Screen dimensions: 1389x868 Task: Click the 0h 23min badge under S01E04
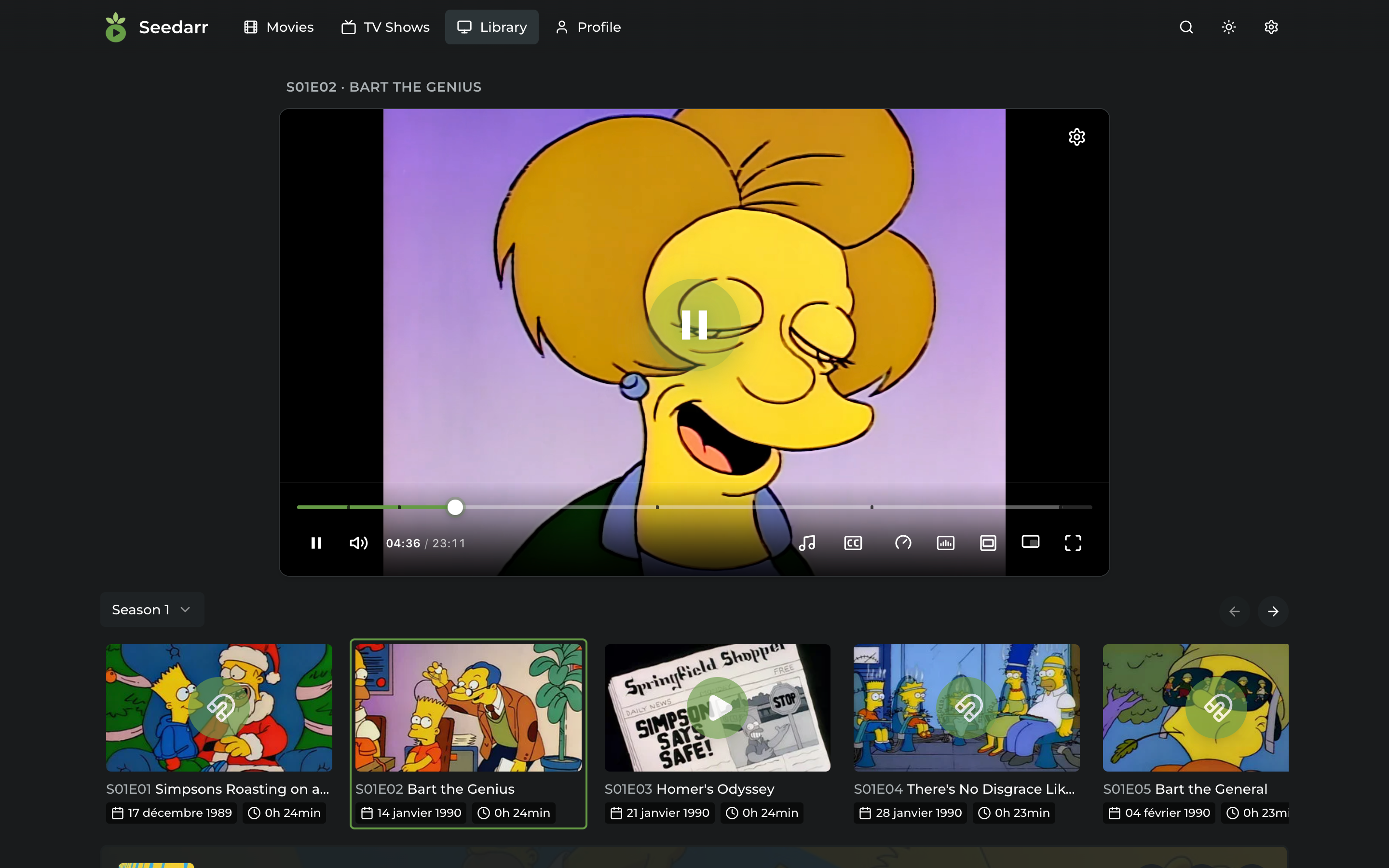1014,813
